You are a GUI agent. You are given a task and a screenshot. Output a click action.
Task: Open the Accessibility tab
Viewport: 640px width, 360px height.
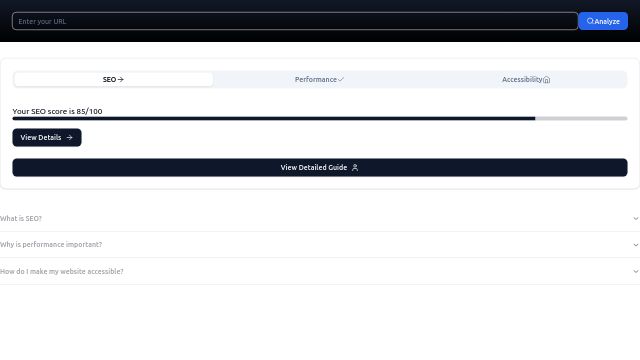(x=526, y=80)
